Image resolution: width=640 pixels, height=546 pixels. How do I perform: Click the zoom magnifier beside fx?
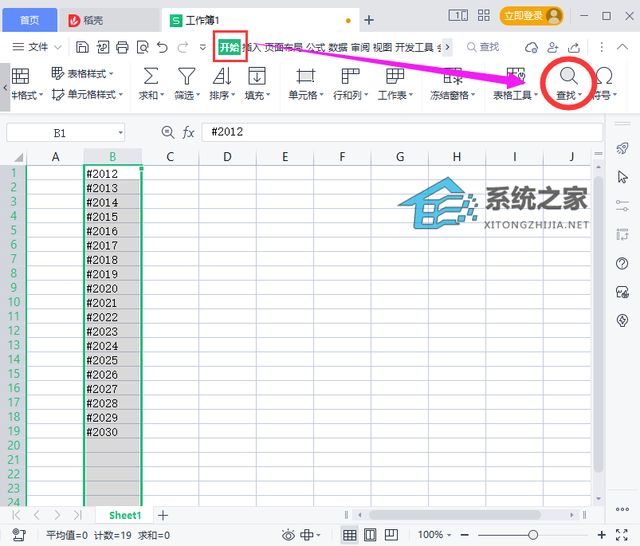click(168, 132)
